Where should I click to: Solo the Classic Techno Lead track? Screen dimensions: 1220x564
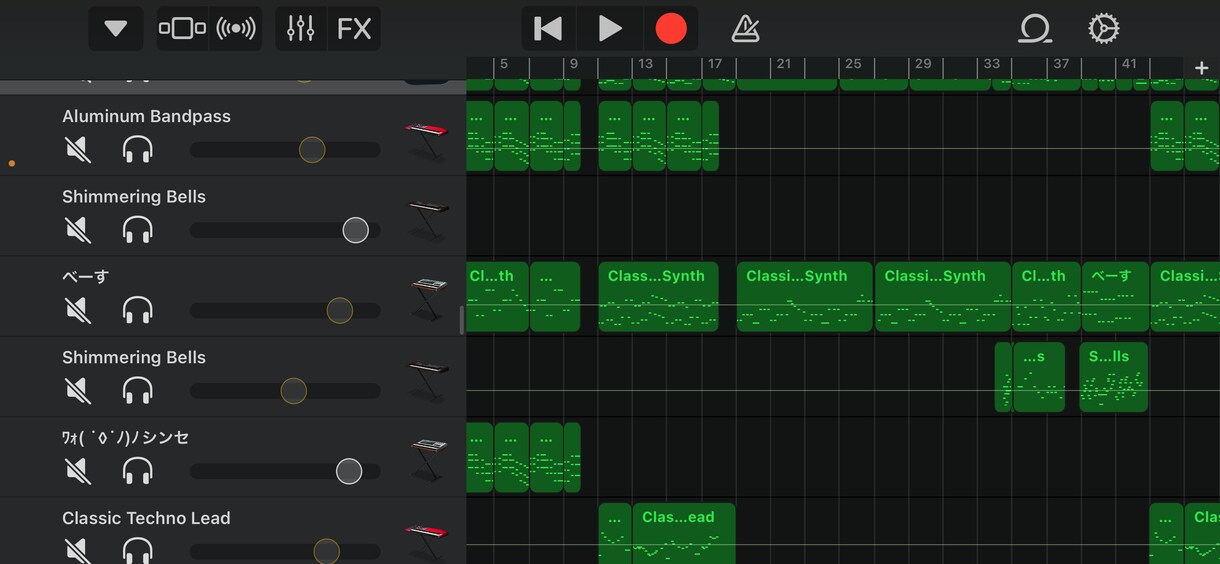(137, 550)
